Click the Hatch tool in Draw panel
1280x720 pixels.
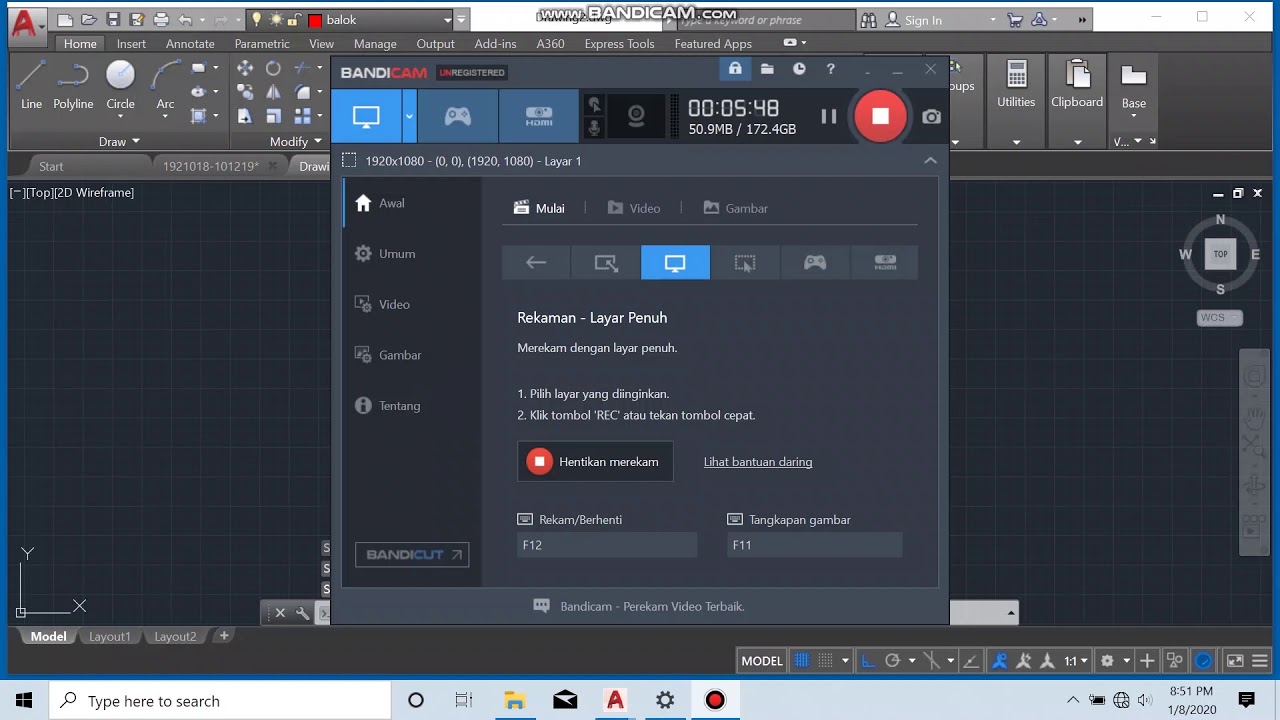[198, 116]
